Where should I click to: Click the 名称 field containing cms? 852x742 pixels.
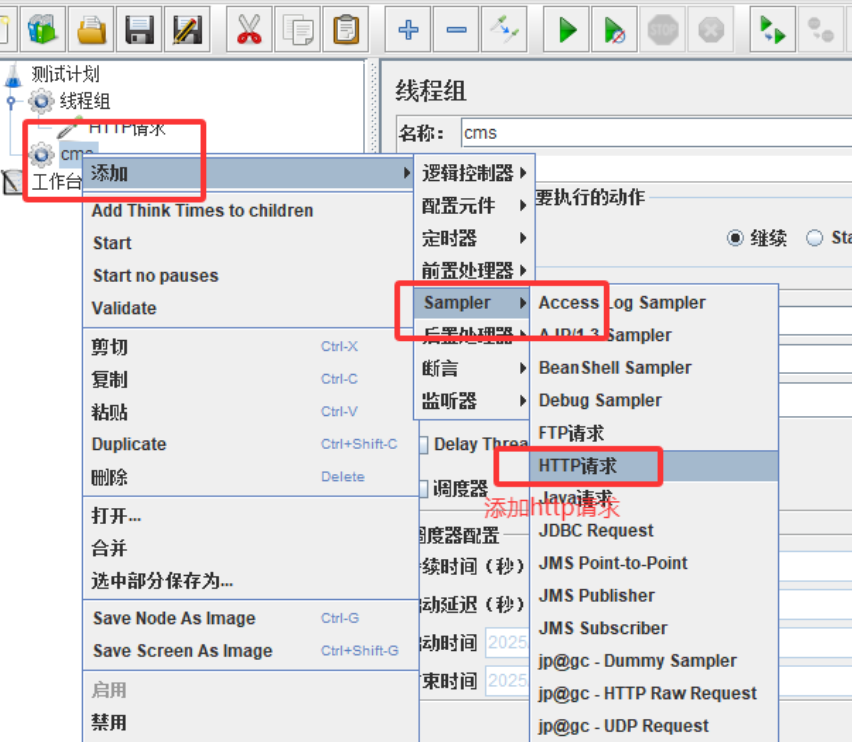pos(656,133)
